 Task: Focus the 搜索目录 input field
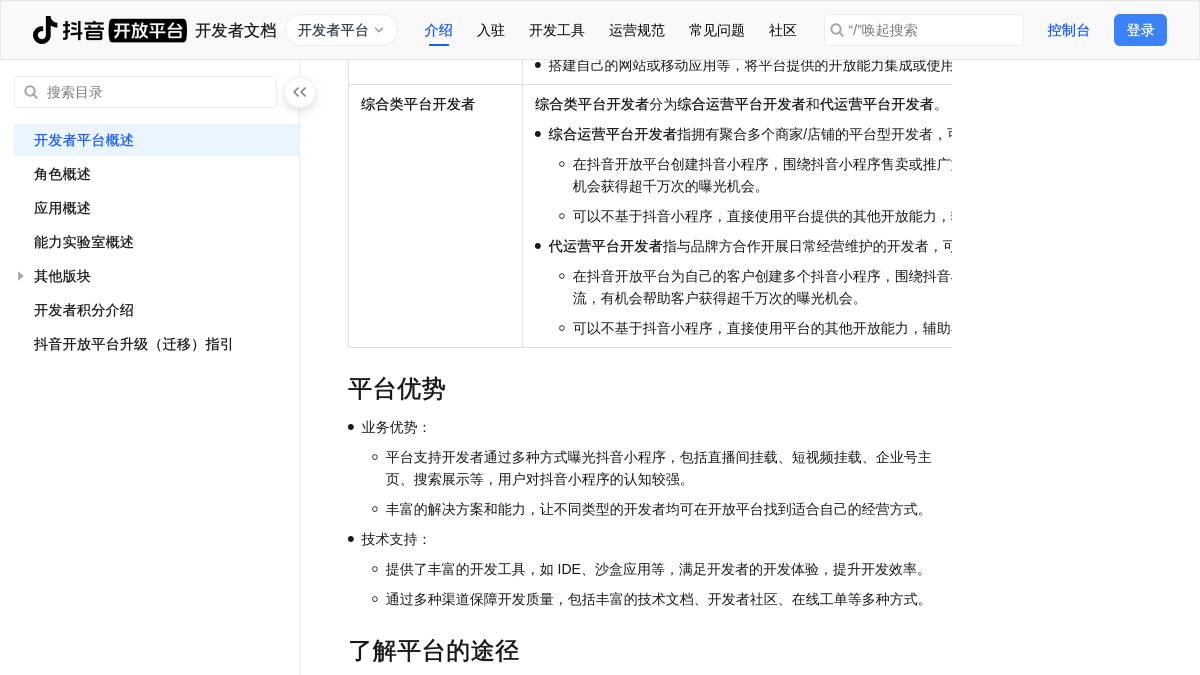click(145, 92)
